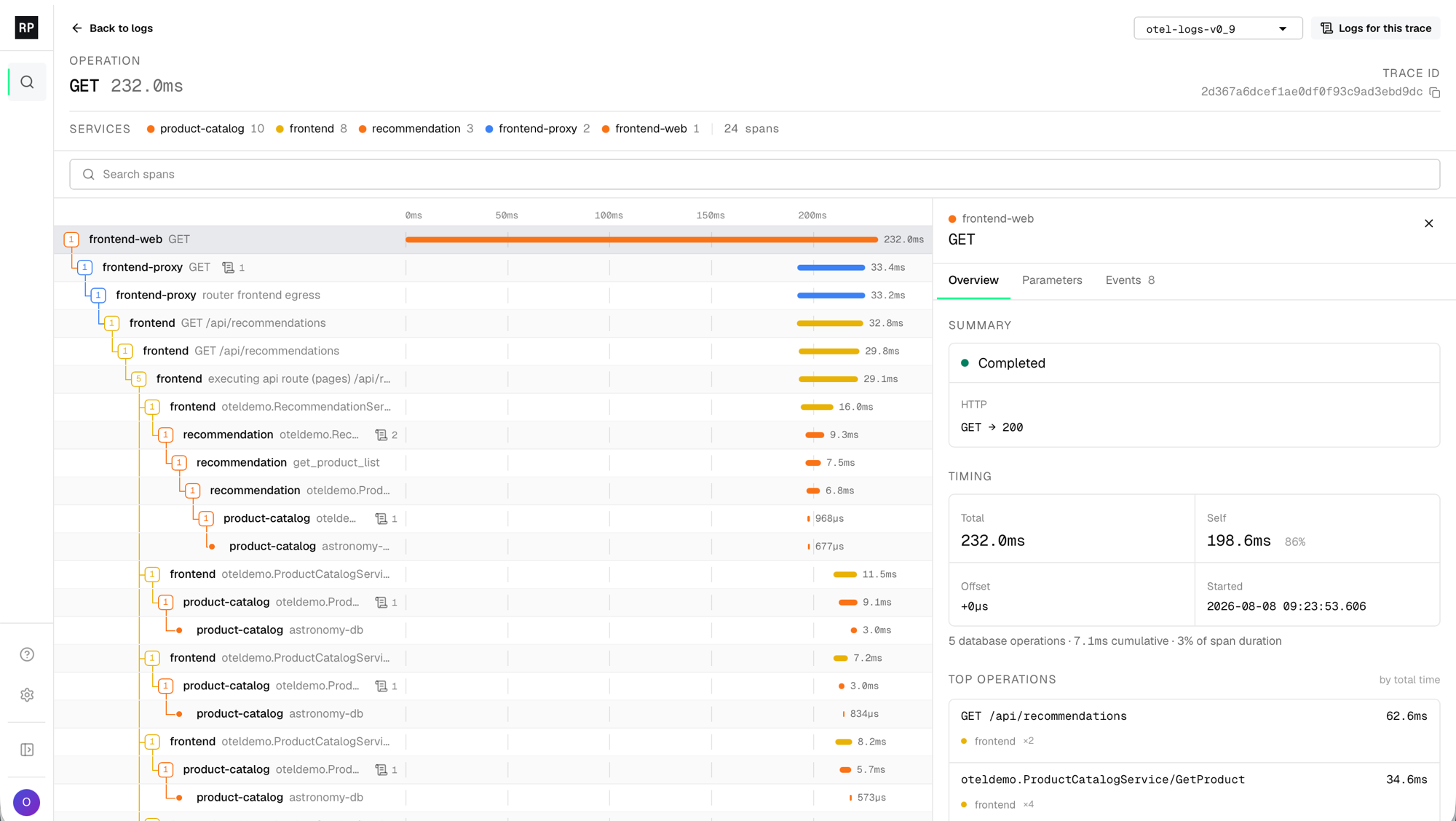Click the Started timestamp value
1456x821 pixels.
click(x=1286, y=606)
